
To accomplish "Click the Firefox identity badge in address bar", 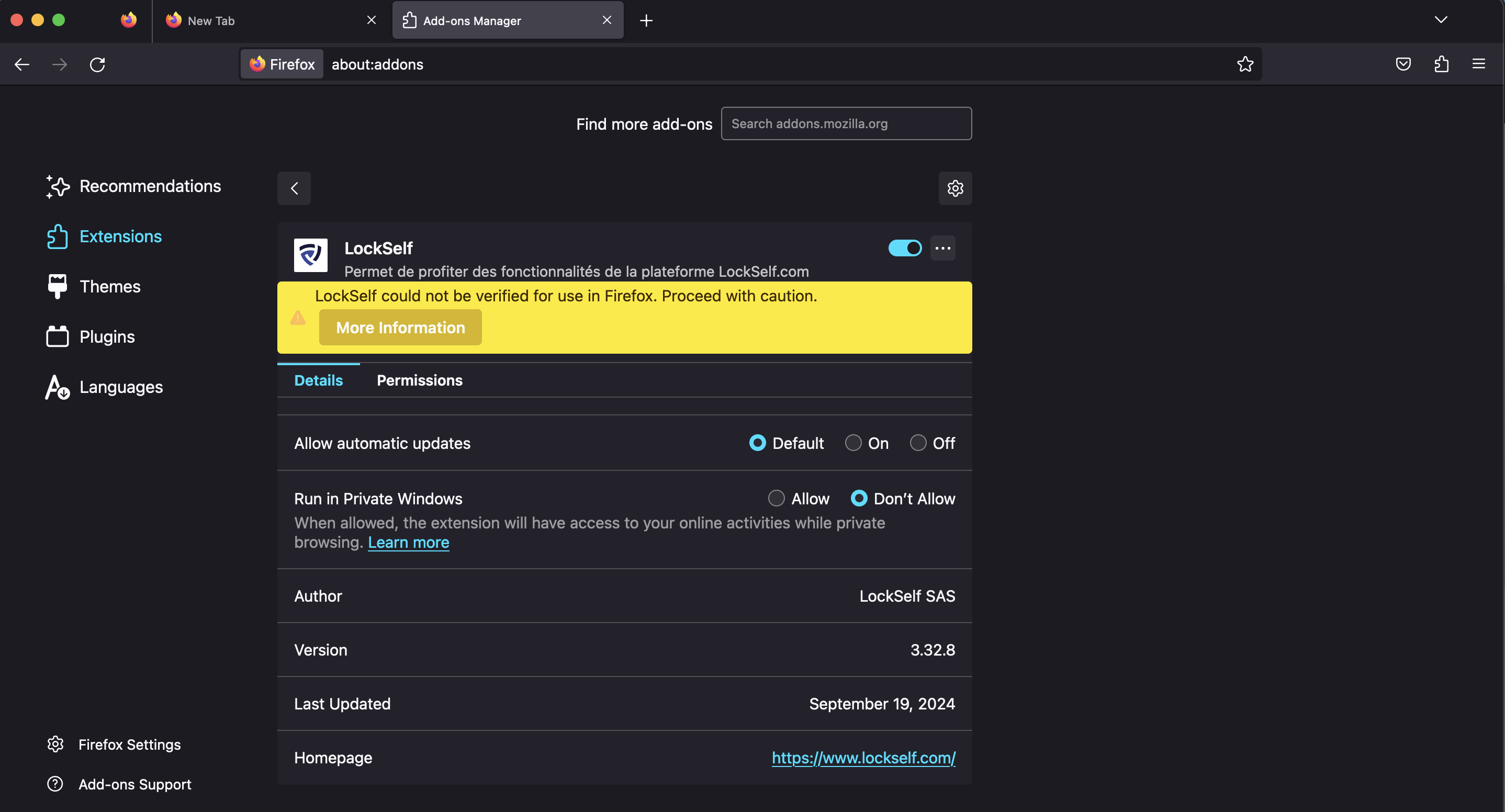I will (x=282, y=64).
